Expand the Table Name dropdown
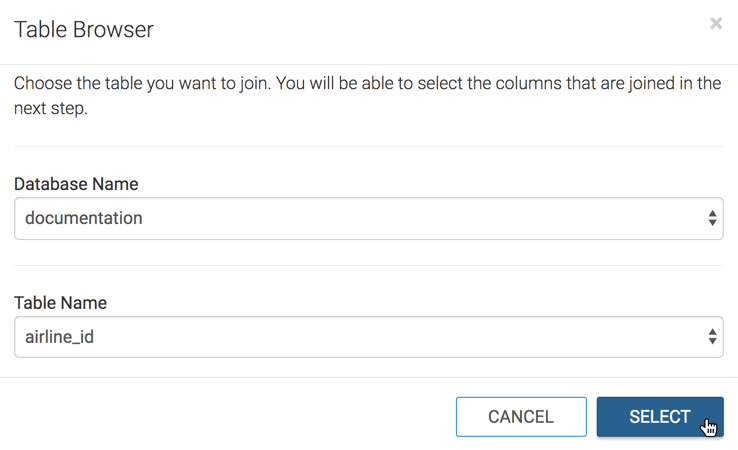Image resolution: width=738 pixels, height=450 pixels. [x=368, y=337]
